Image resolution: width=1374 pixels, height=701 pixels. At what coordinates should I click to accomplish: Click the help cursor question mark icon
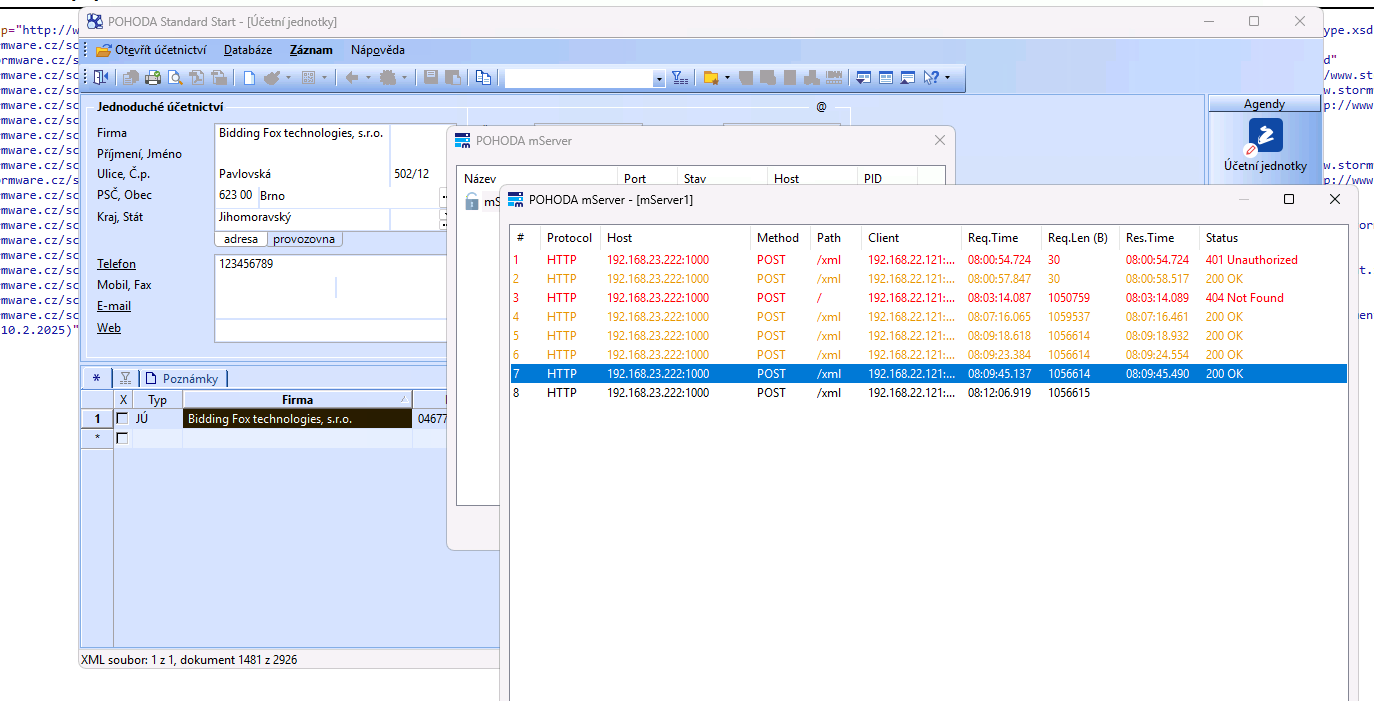[x=932, y=77]
